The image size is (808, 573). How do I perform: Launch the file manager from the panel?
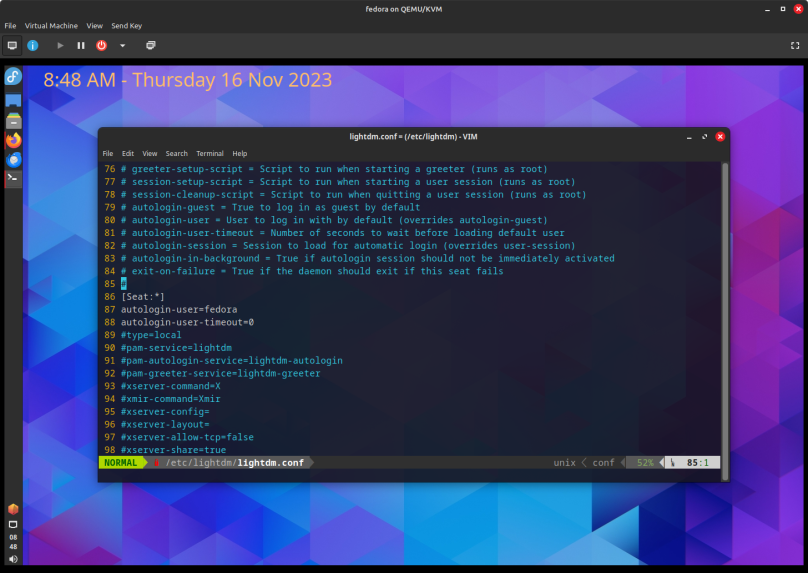[x=13, y=120]
